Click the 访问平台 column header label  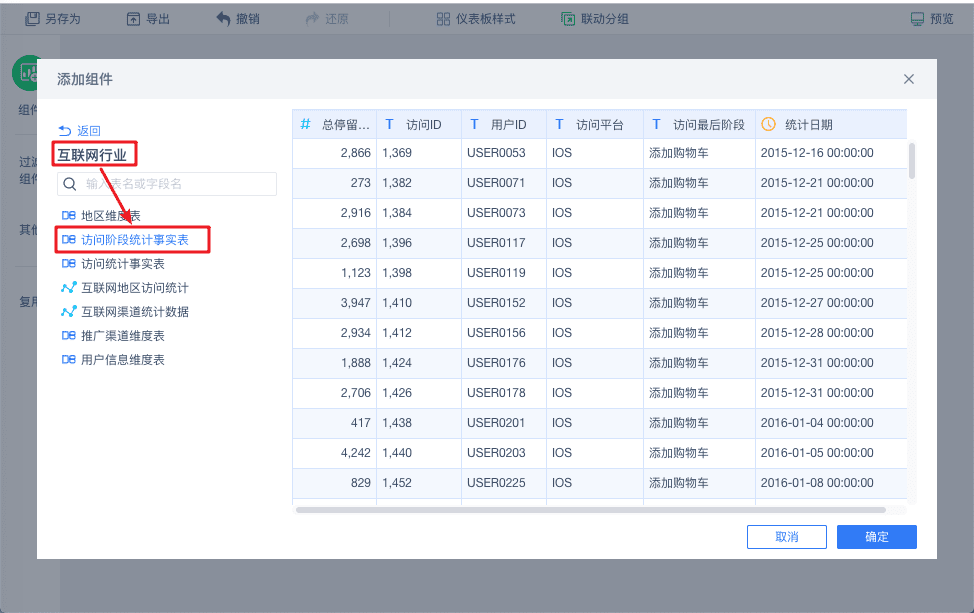point(600,125)
